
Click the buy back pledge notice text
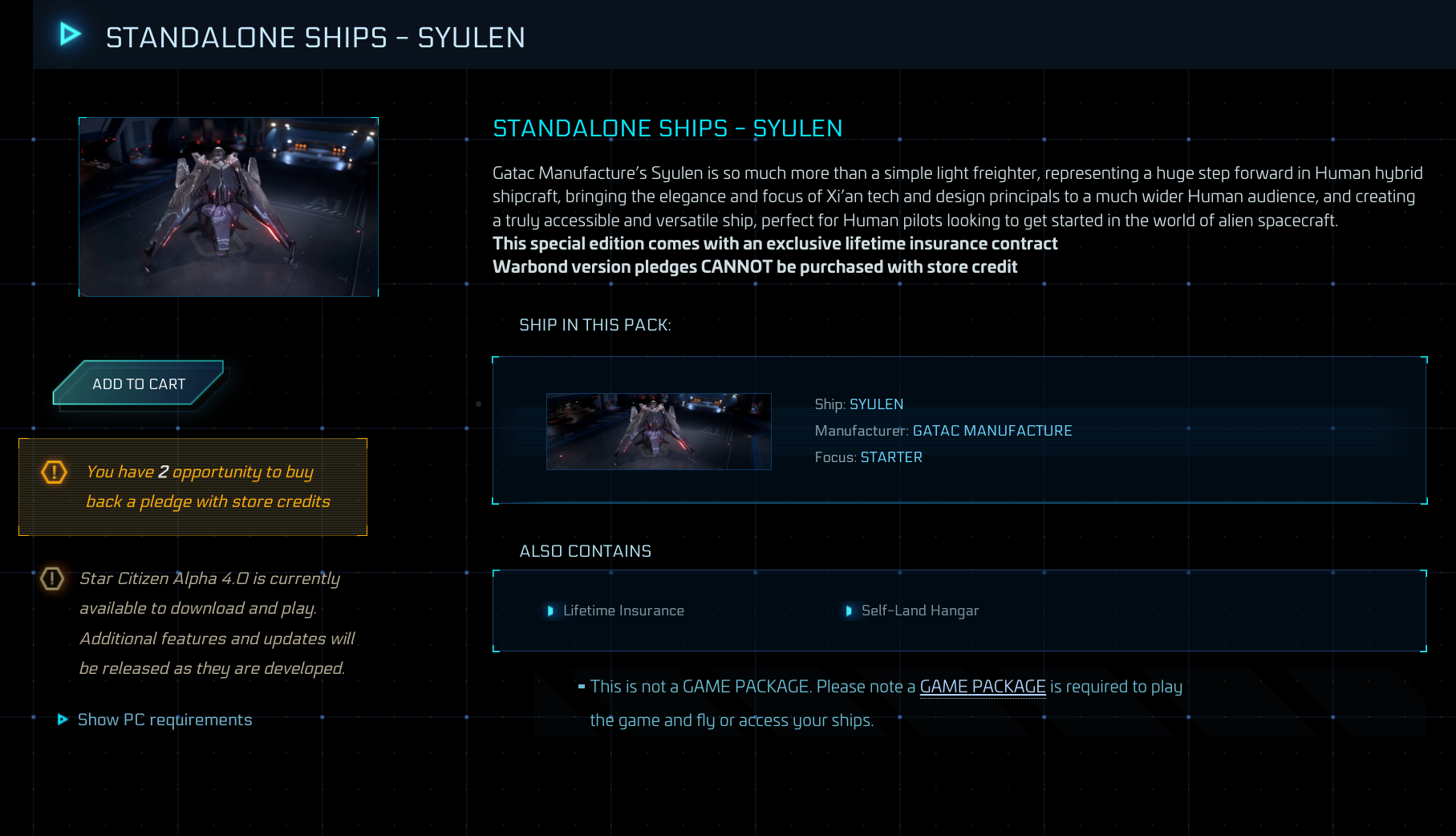(x=208, y=487)
